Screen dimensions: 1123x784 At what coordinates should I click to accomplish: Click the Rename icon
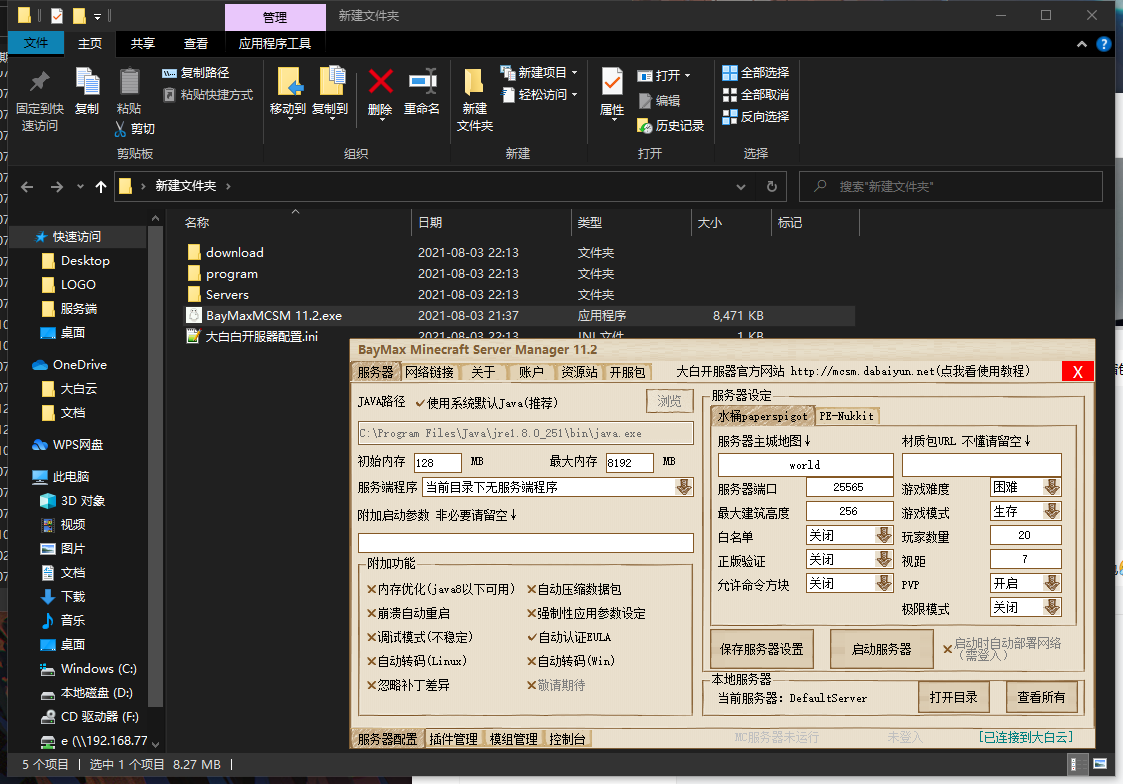click(x=423, y=82)
